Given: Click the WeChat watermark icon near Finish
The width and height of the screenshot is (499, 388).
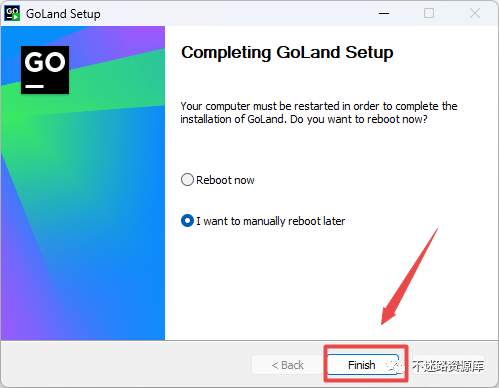Looking at the screenshot, I should 396,365.
